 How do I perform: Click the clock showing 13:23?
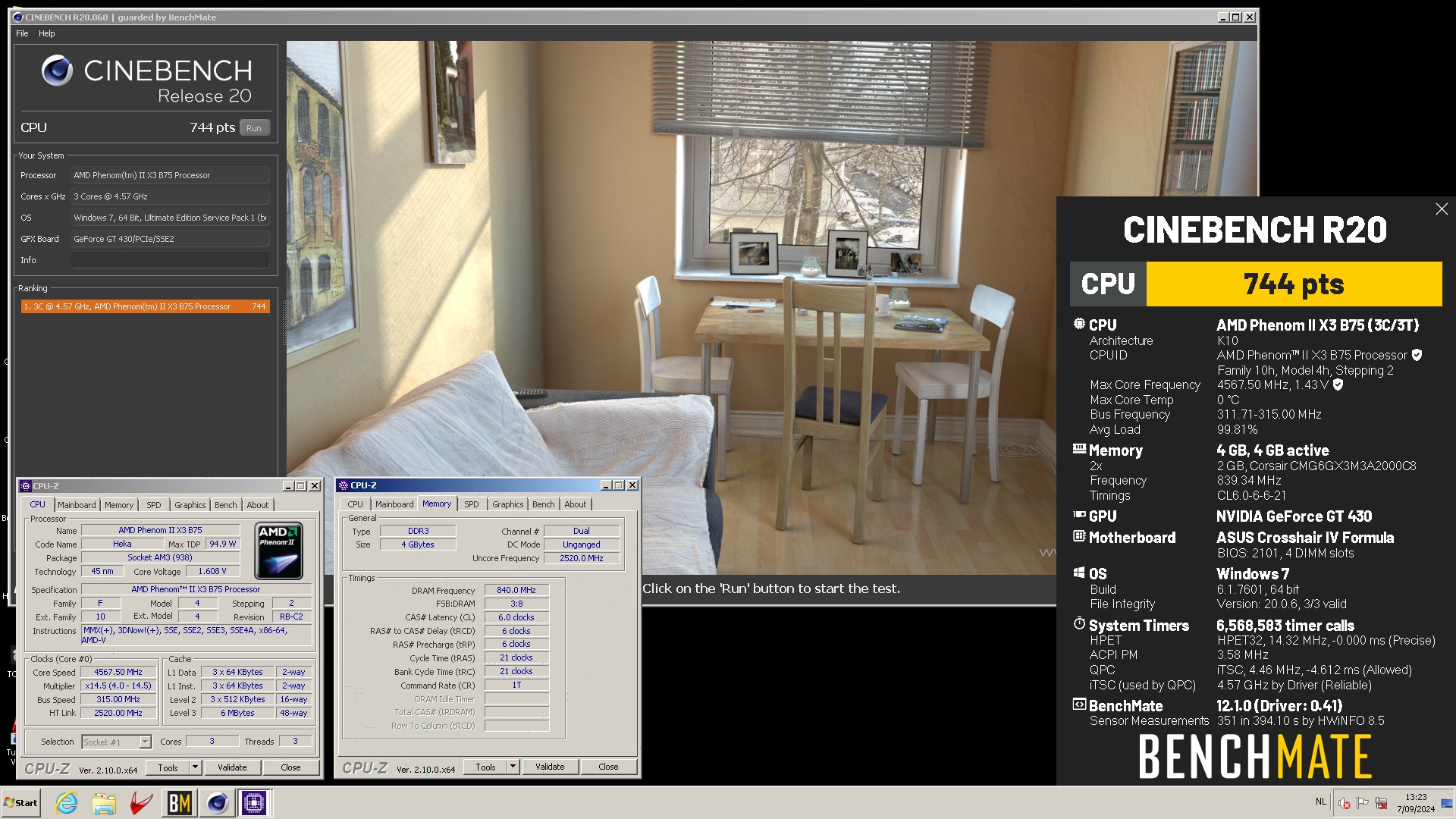[x=1416, y=797]
